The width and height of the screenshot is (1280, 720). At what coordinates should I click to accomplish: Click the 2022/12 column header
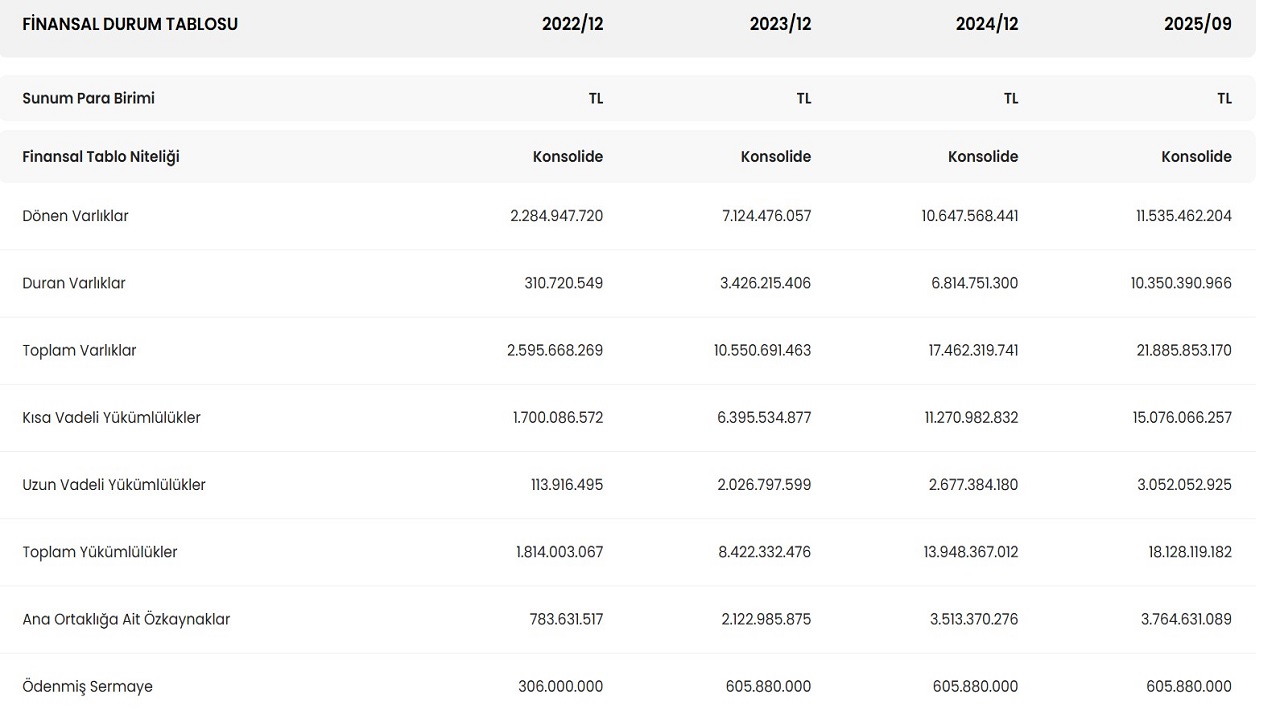click(x=572, y=24)
